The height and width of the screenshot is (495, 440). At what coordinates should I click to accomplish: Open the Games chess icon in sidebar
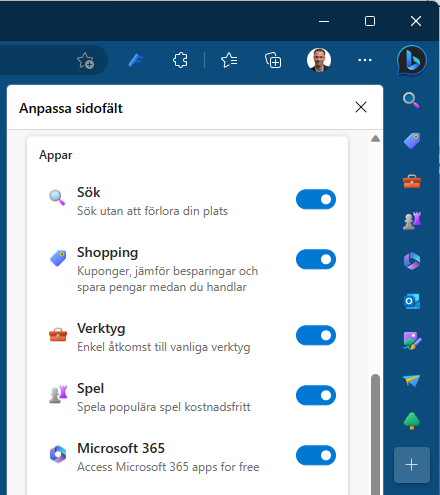pos(412,221)
